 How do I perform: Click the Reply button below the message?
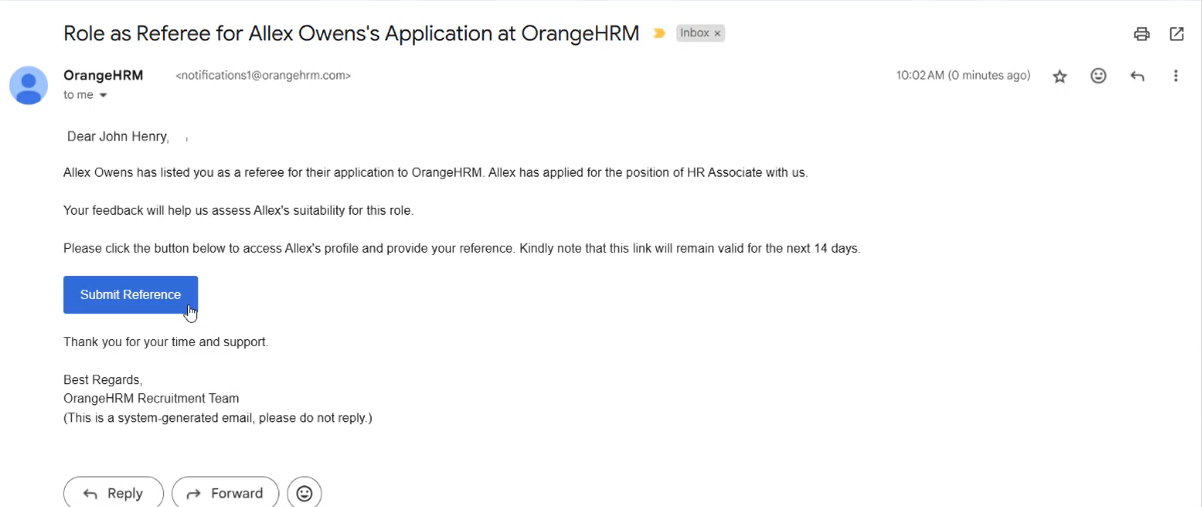pos(114,493)
